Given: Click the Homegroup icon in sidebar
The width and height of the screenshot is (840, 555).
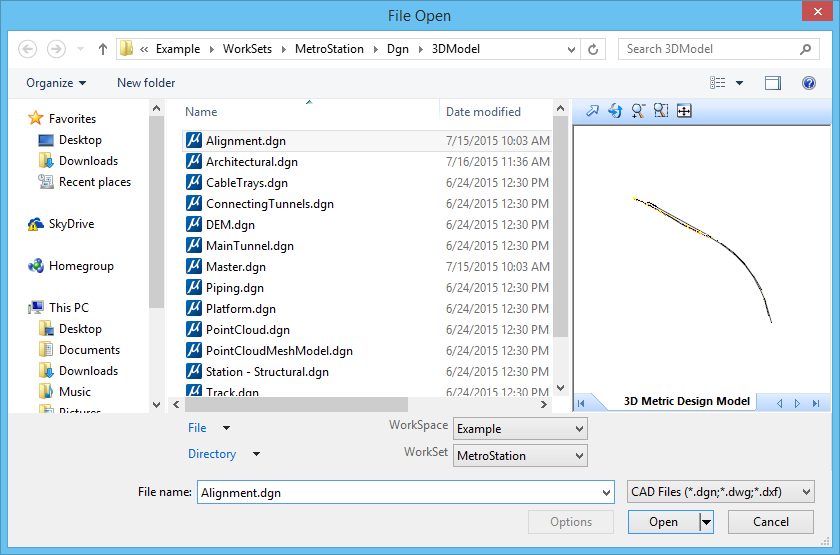Looking at the screenshot, I should click(x=36, y=266).
